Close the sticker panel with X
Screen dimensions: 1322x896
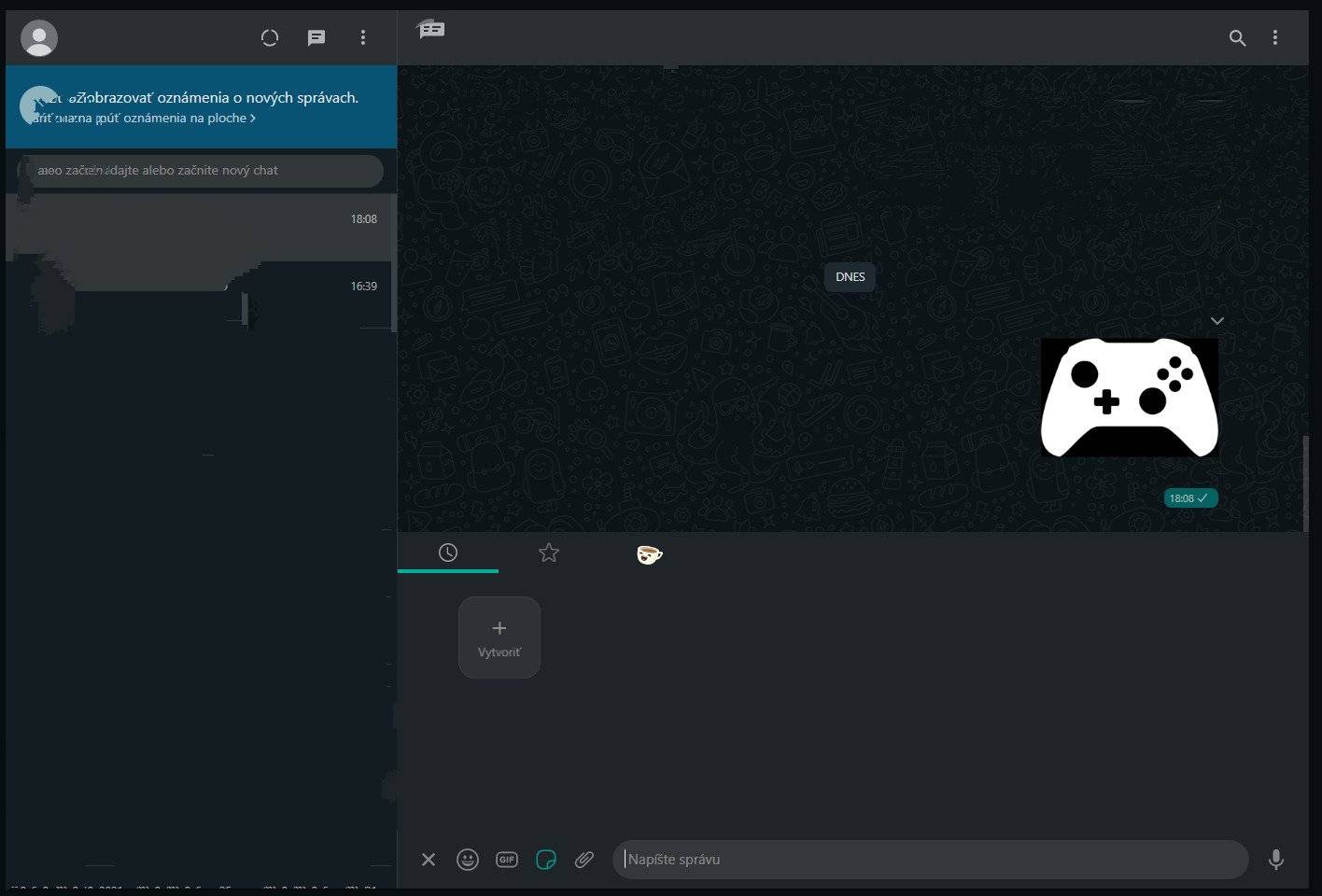429,860
